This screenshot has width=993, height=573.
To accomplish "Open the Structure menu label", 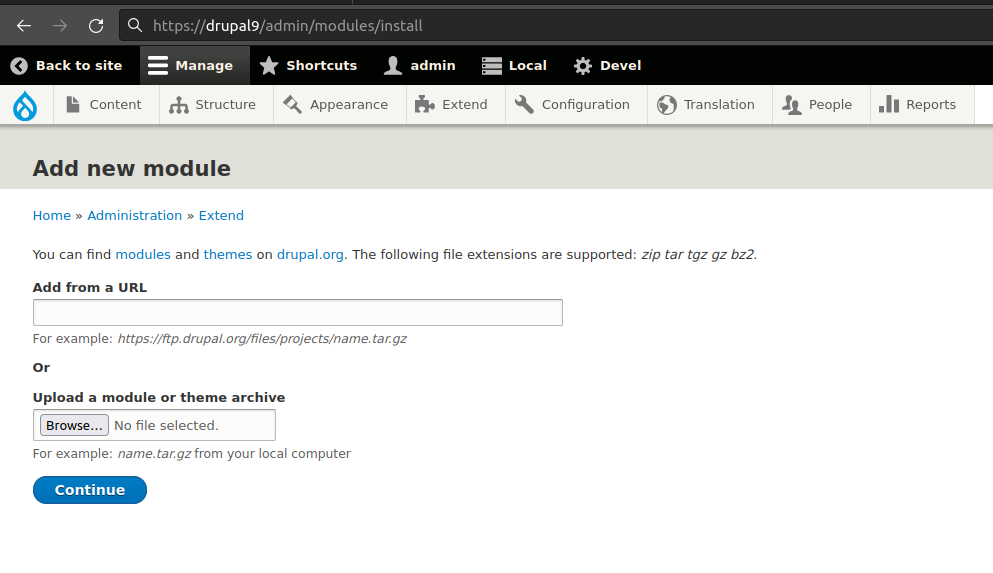I will [x=225, y=104].
